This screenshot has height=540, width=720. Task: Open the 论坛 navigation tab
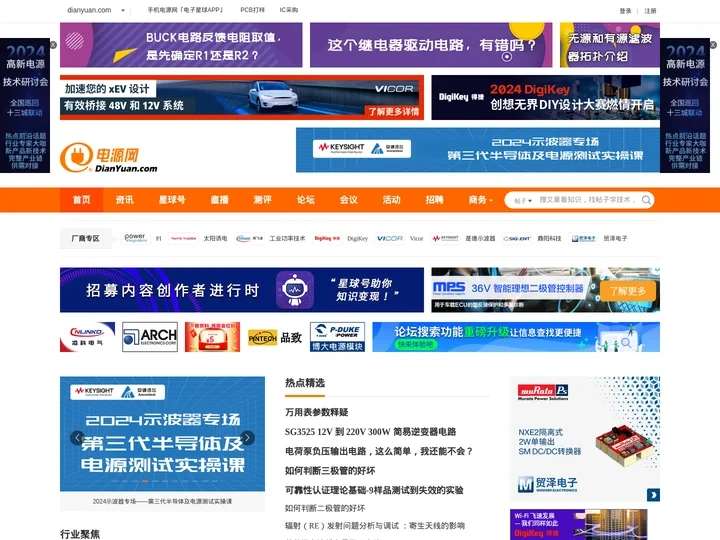306,200
